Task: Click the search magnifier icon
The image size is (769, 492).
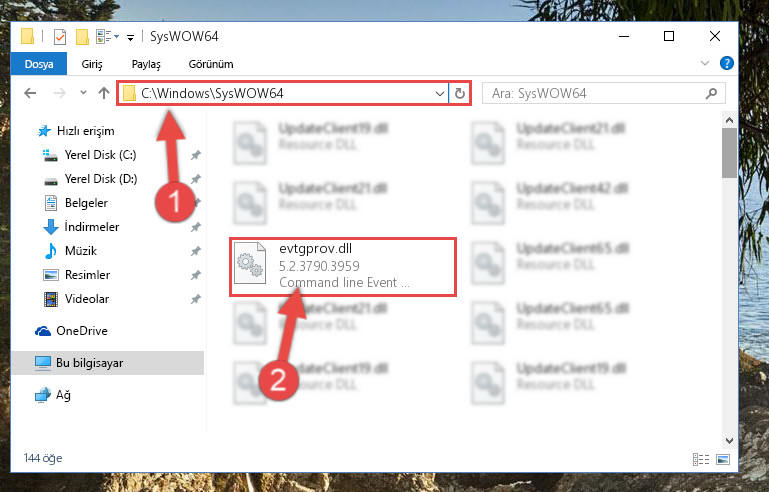Action: [711, 93]
